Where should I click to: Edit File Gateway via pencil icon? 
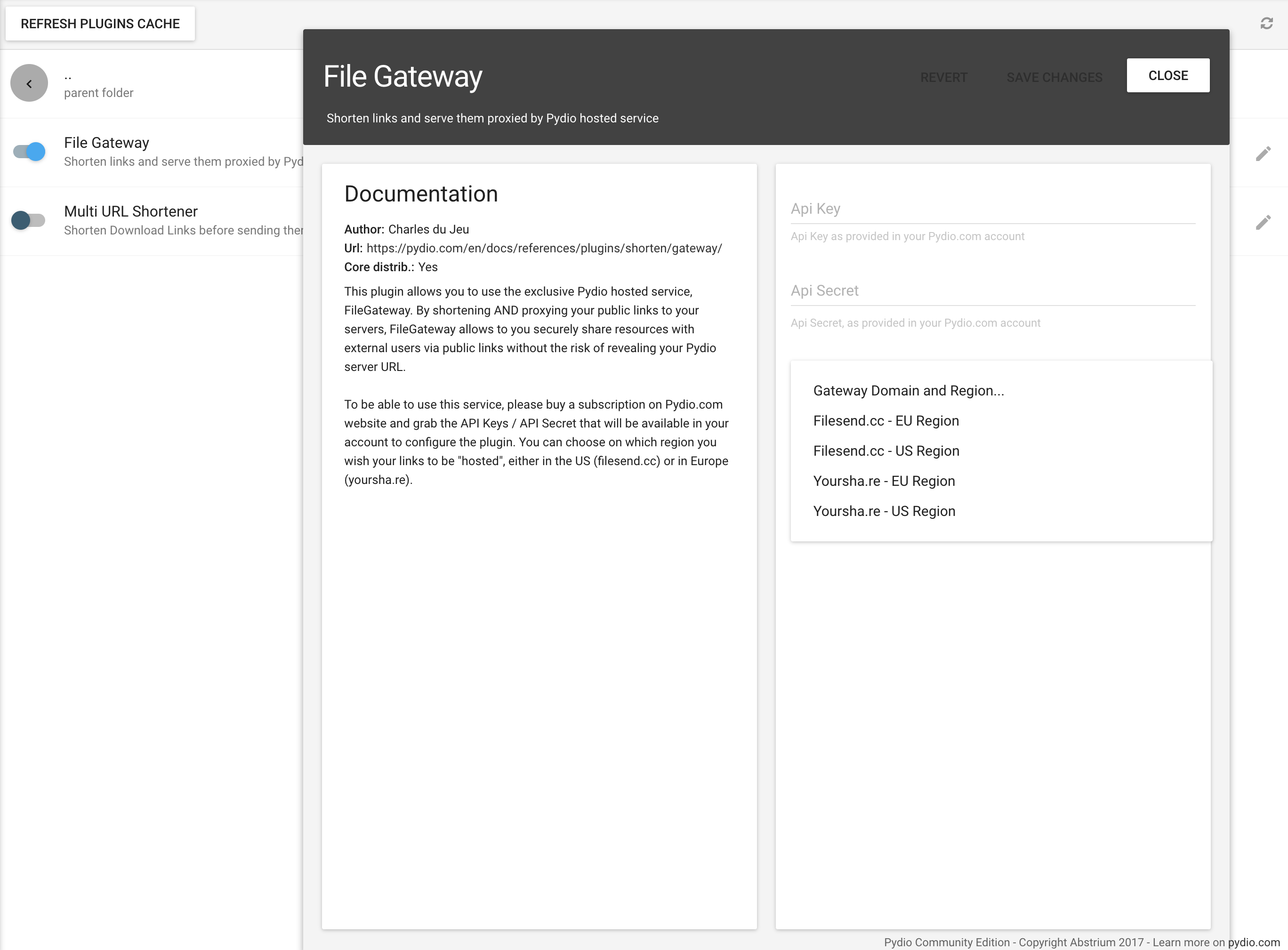pyautogui.click(x=1263, y=153)
